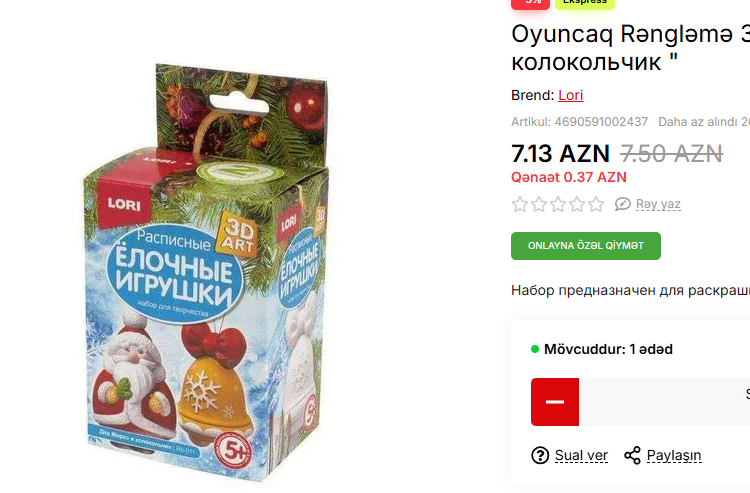Click the Rəy yaz link

point(658,204)
